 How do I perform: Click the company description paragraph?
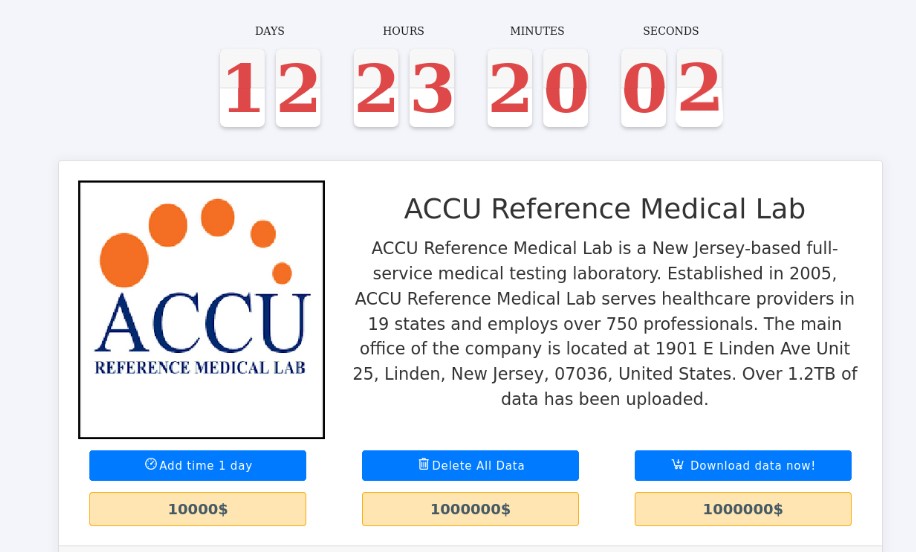click(605, 324)
